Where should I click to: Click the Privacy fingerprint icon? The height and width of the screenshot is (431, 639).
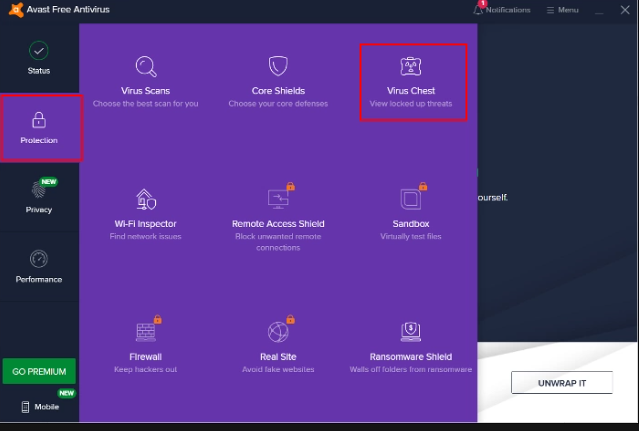click(x=38, y=189)
